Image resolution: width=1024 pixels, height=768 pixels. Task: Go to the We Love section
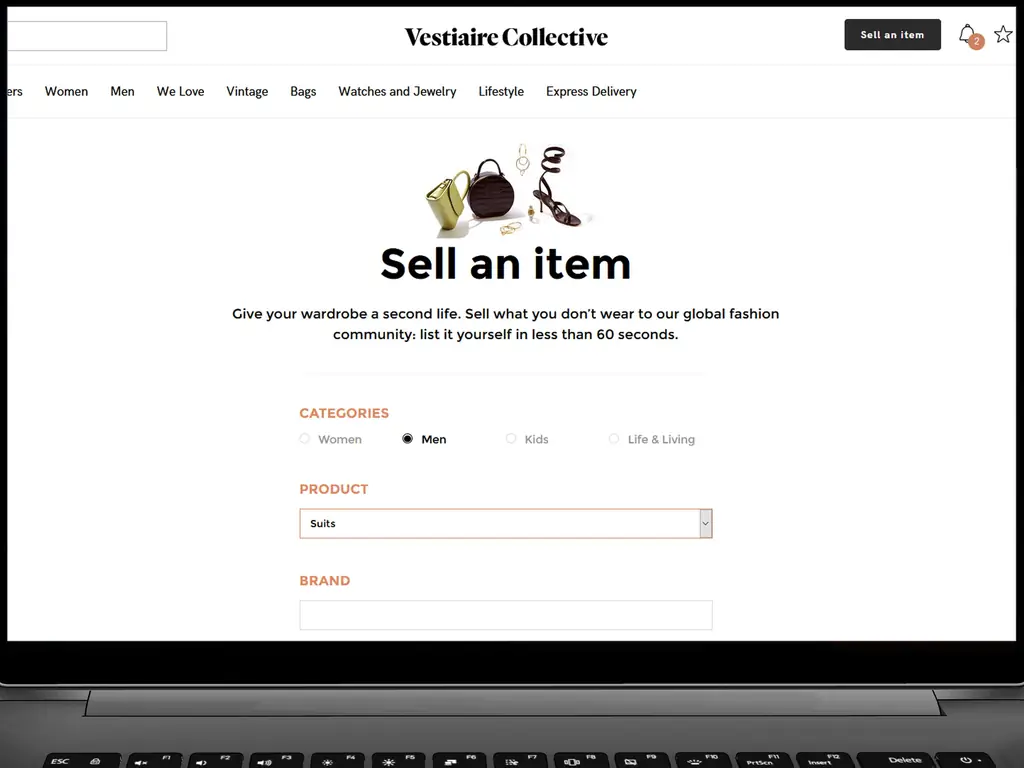(x=180, y=91)
